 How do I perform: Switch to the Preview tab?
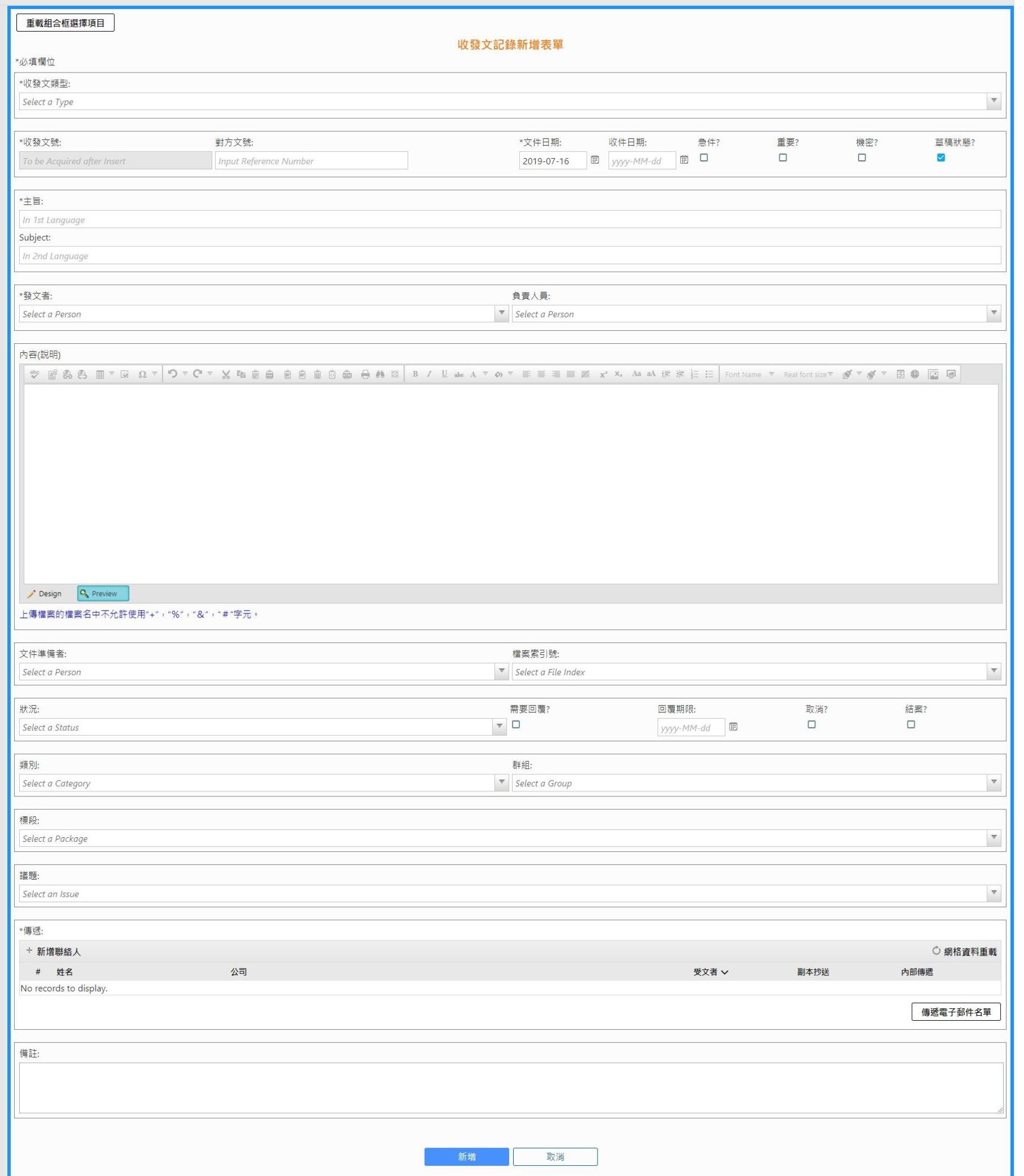[x=103, y=593]
